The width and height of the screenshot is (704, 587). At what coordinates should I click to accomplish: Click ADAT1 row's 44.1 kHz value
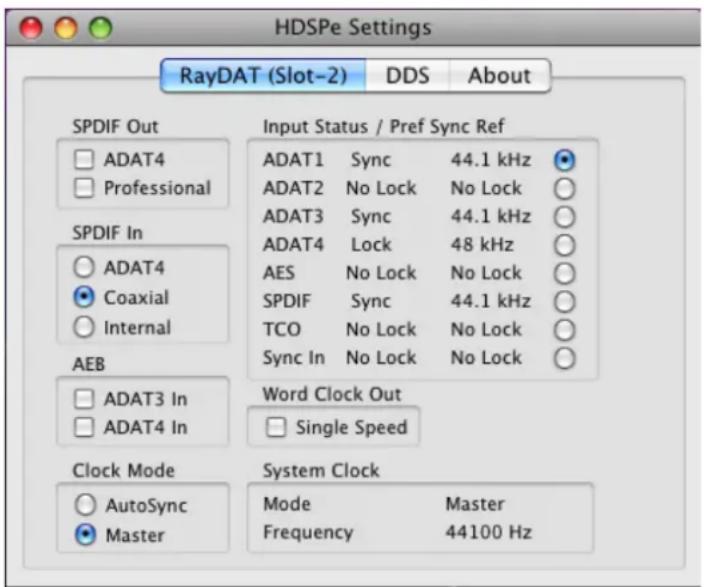(x=491, y=160)
